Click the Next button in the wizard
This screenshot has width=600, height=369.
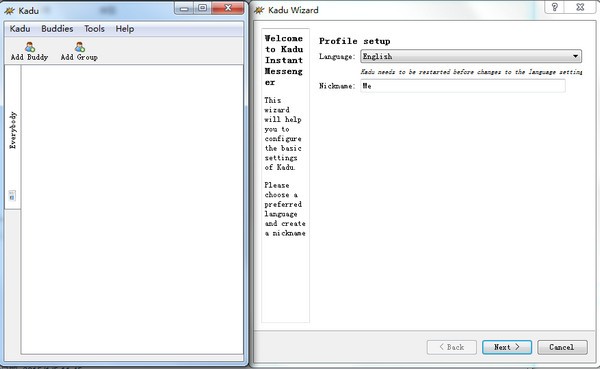tap(507, 347)
